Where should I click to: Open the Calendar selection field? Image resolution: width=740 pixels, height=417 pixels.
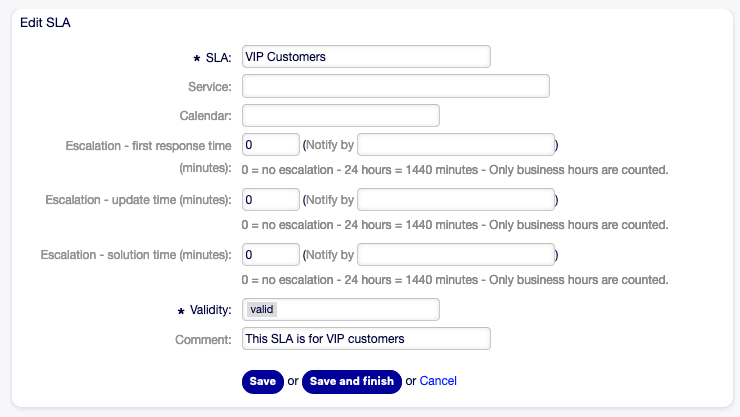point(341,115)
